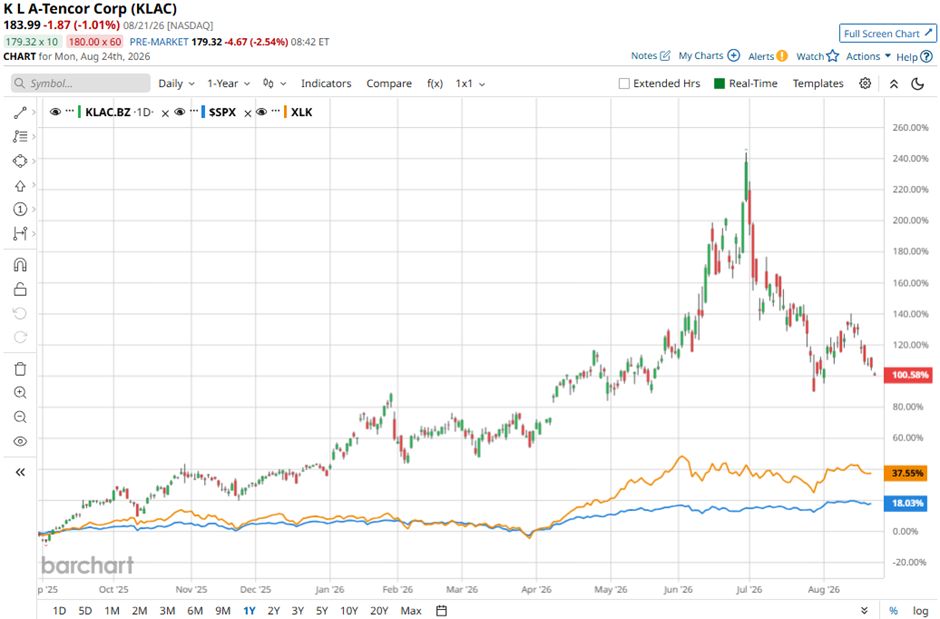
Task: Zoom out of the chart
Action: click(x=20, y=417)
